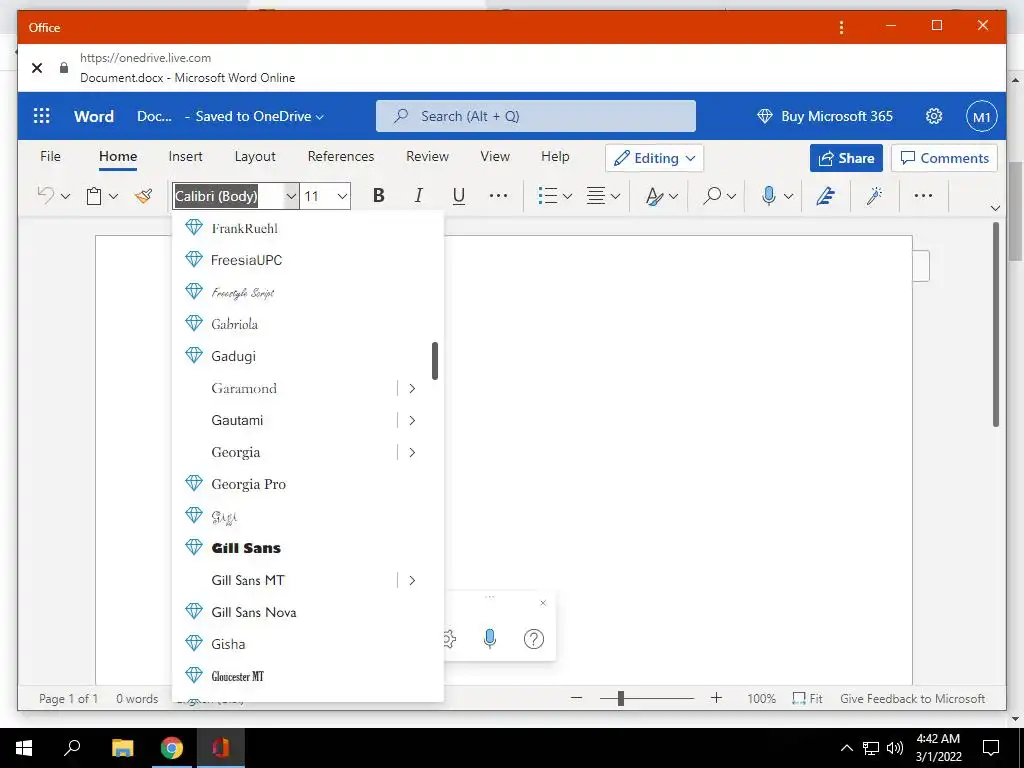This screenshot has width=1024, height=768.
Task: Expand Georgia font variants arrow
Action: [411, 453]
